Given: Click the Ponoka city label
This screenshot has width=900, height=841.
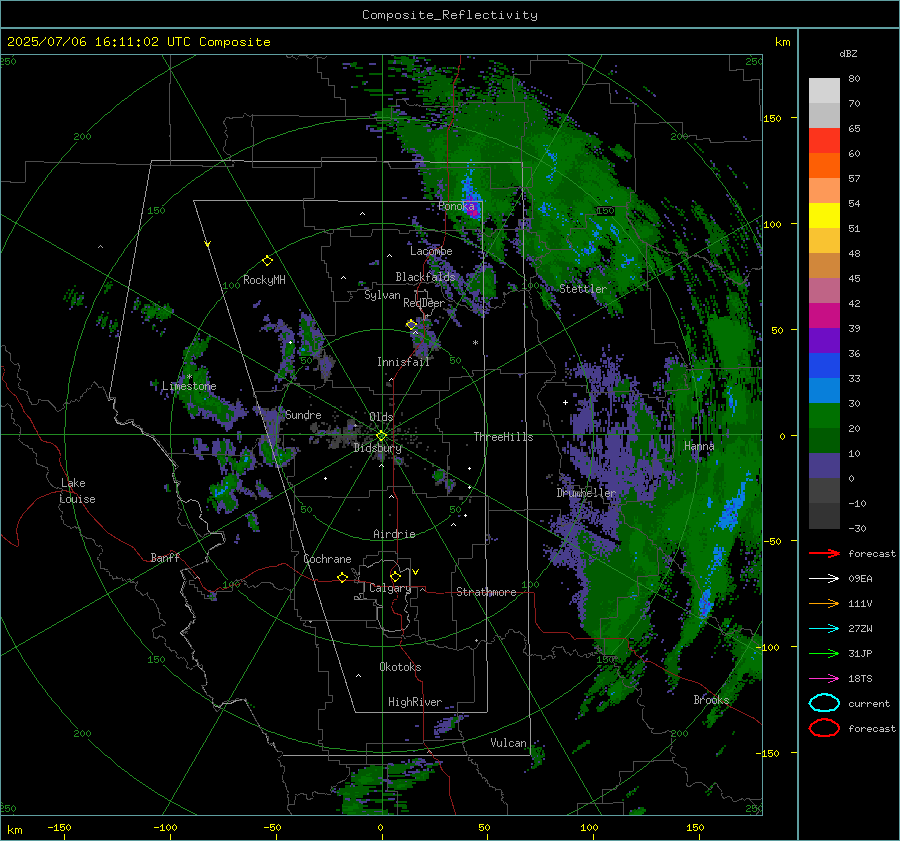Looking at the screenshot, I should click(456, 206).
